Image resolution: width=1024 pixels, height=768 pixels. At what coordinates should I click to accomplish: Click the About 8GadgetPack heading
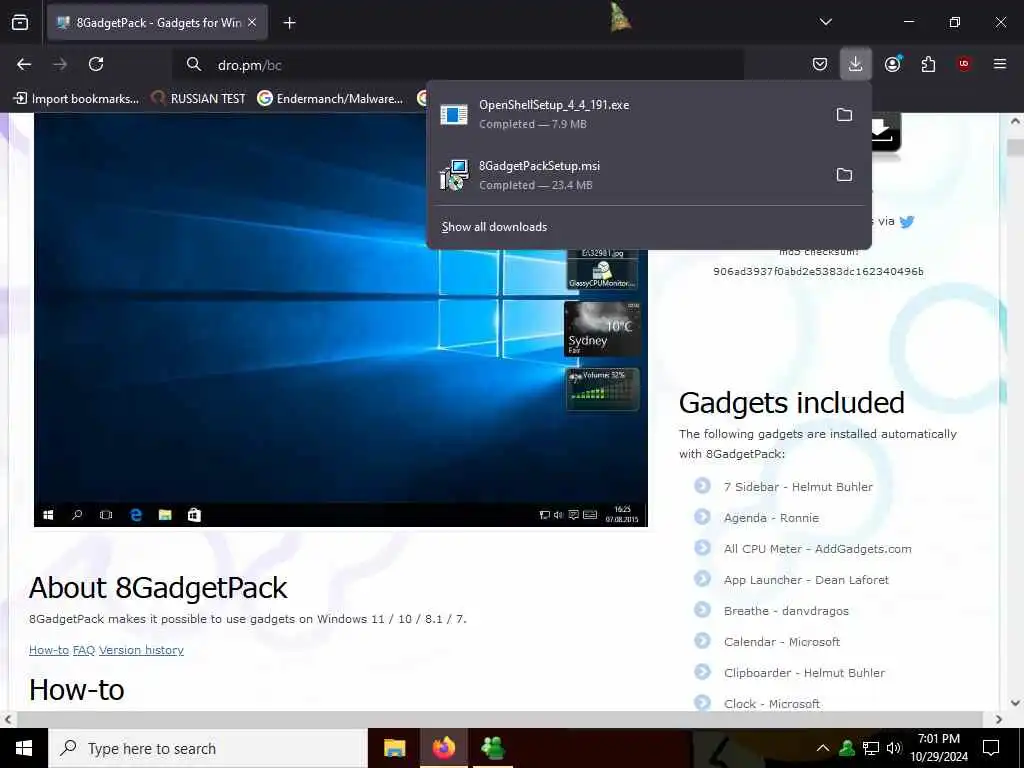pos(158,588)
